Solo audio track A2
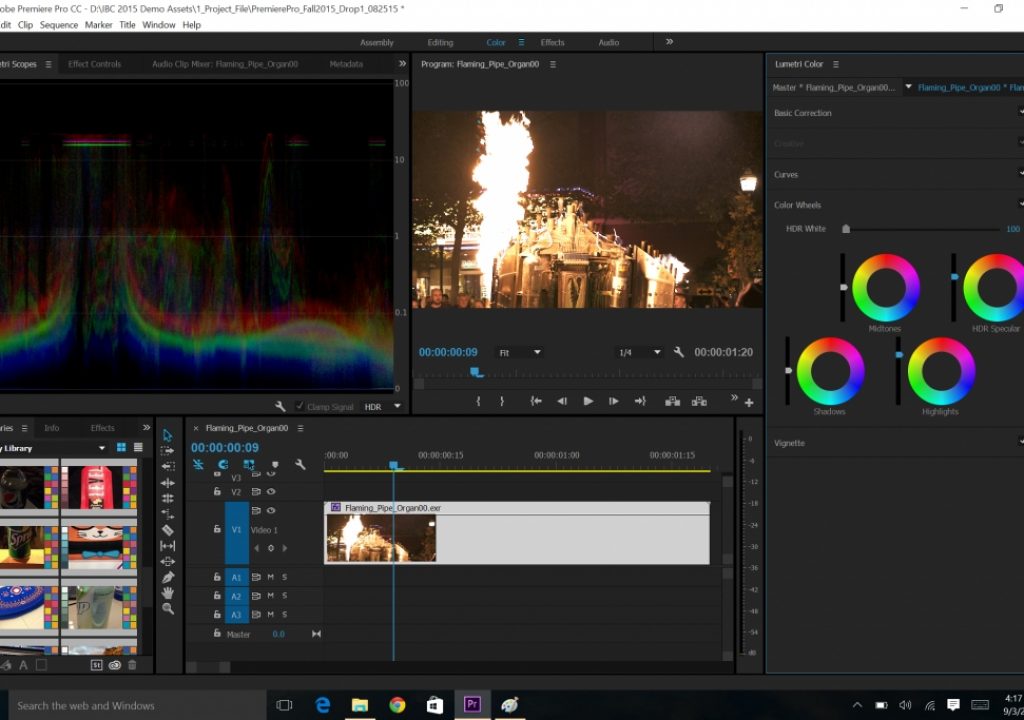Viewport: 1024px width, 720px height. click(x=285, y=596)
